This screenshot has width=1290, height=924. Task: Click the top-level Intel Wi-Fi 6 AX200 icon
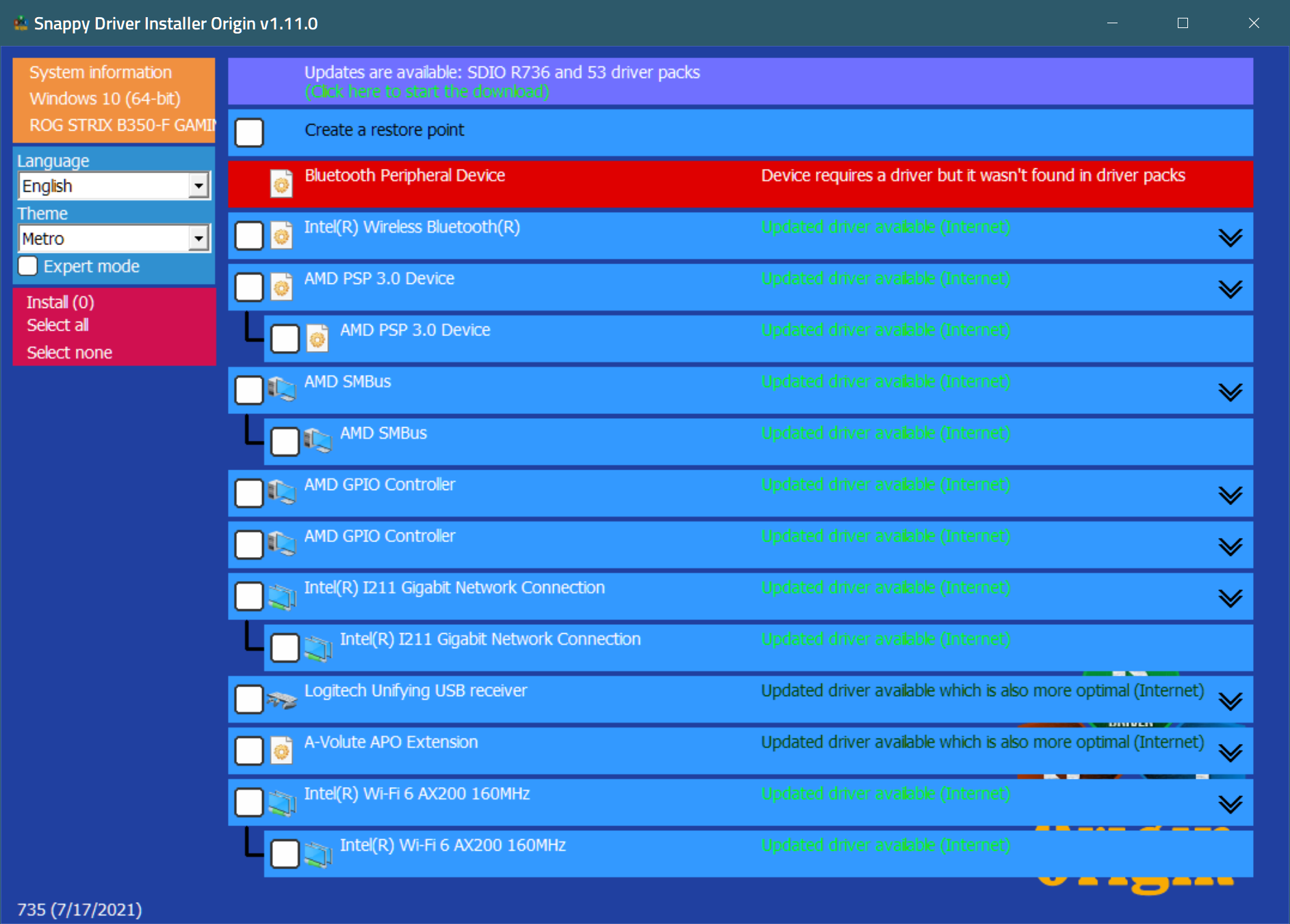point(281,802)
